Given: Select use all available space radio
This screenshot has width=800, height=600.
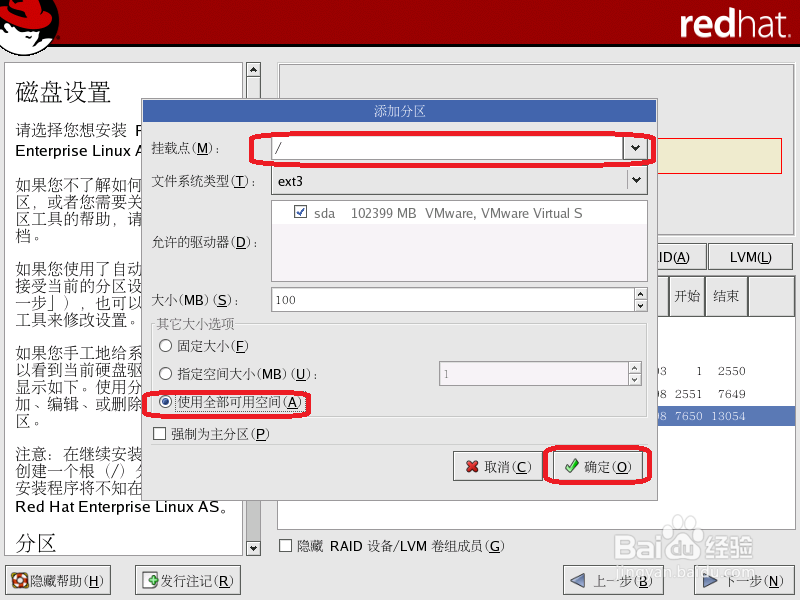Looking at the screenshot, I should tap(165, 402).
